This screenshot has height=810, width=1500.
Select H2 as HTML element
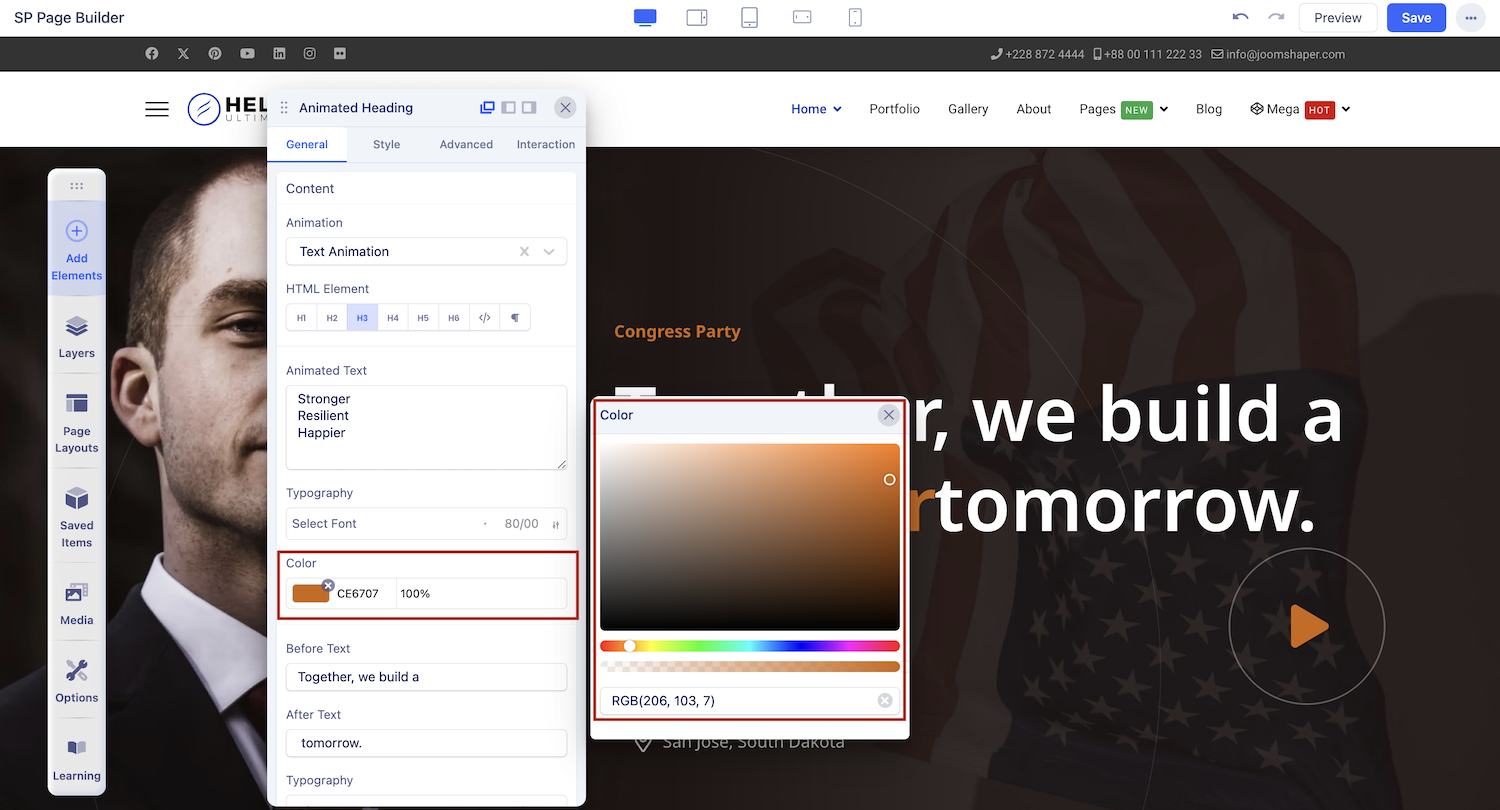(332, 318)
